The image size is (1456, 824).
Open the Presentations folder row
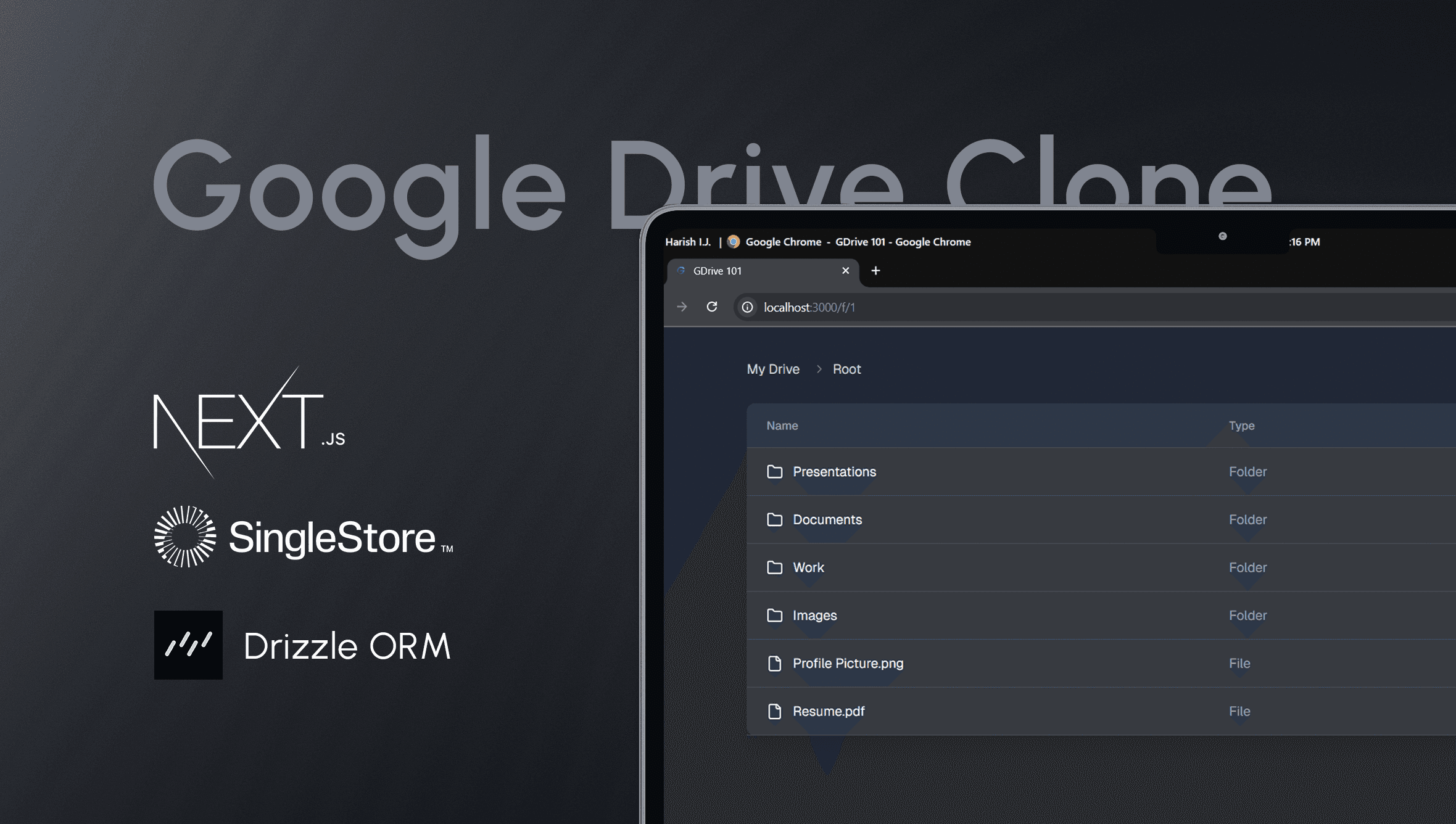(x=835, y=471)
